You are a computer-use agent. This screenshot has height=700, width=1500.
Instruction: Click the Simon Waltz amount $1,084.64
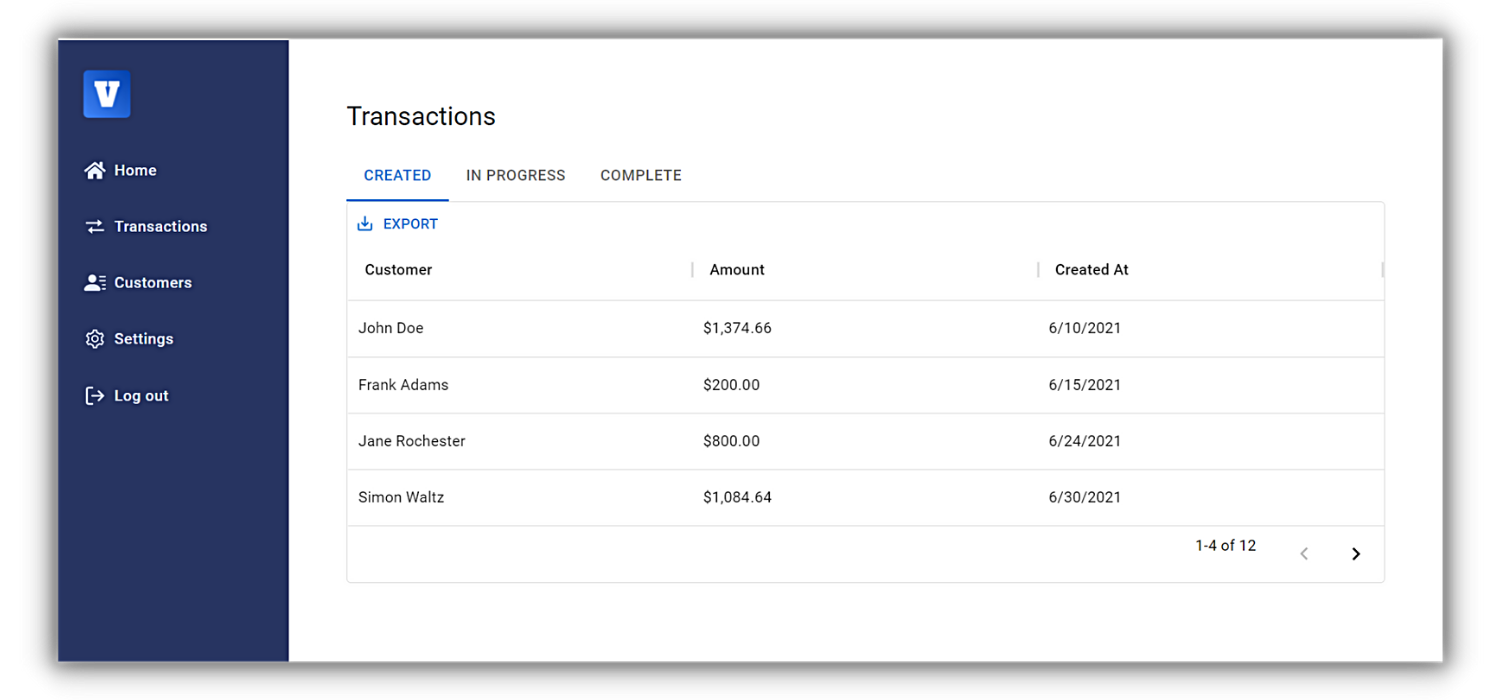click(737, 497)
